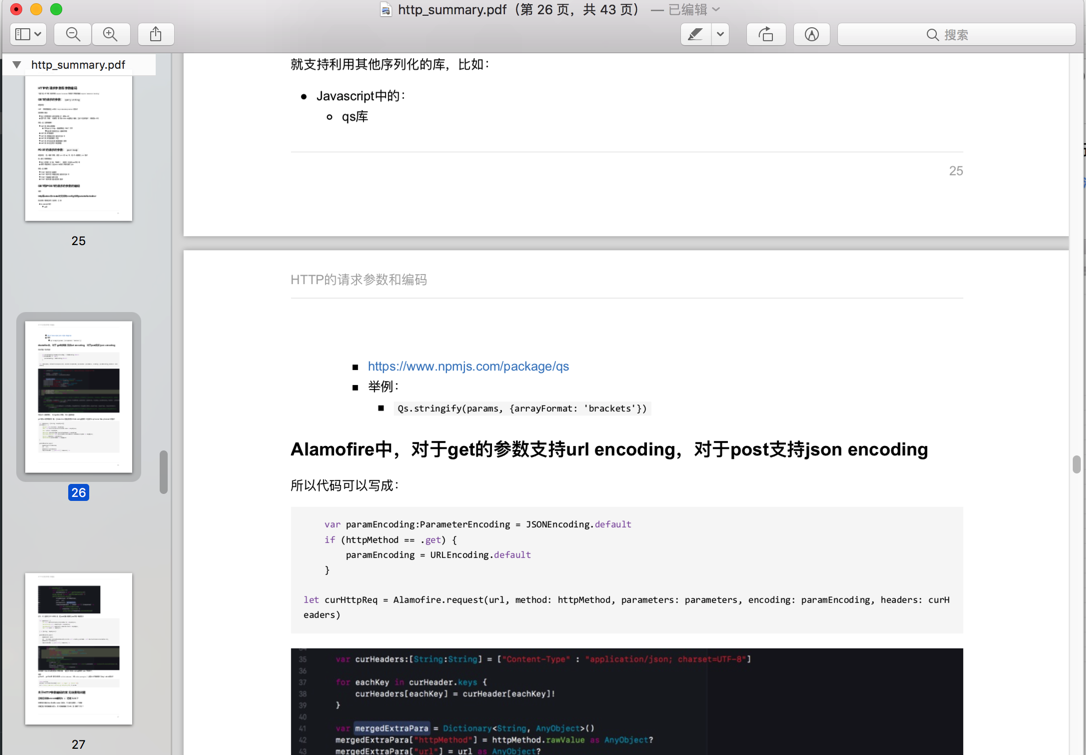Click the sidebar scrollbar handle
Viewport: 1086px width, 755px height.
[x=163, y=472]
